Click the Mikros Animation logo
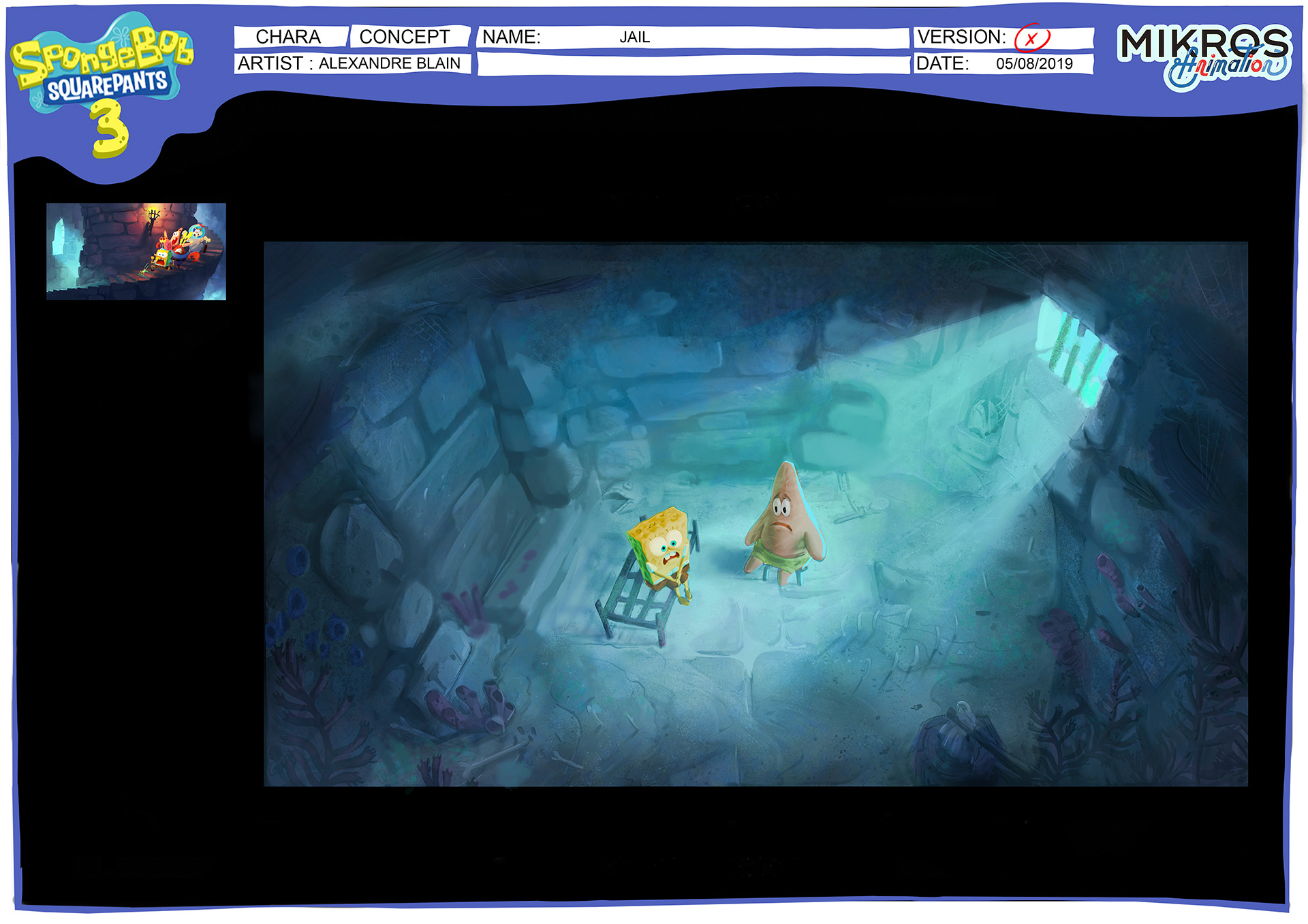 (1204, 57)
